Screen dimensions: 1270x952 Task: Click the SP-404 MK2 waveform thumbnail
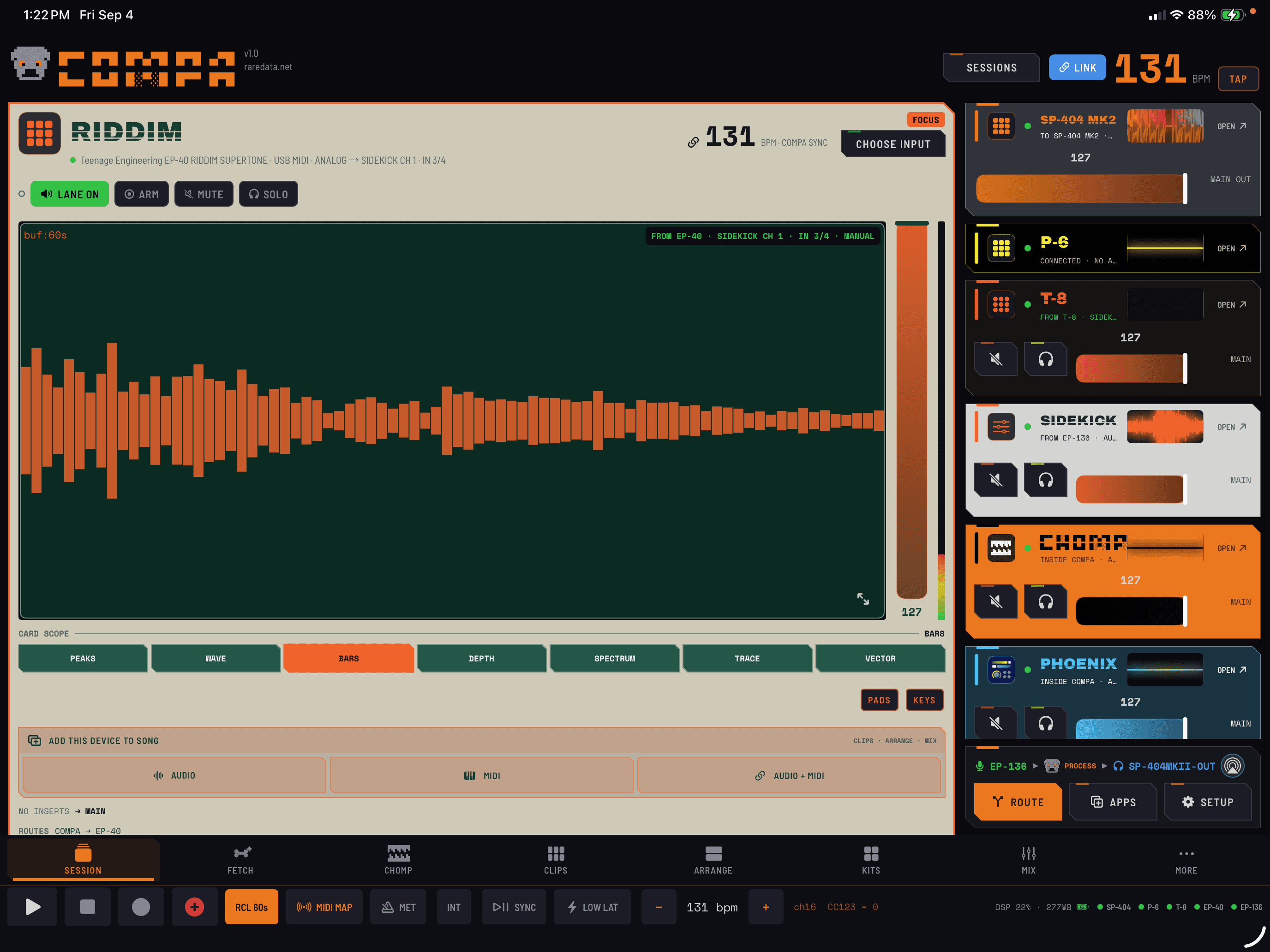[x=1164, y=125]
